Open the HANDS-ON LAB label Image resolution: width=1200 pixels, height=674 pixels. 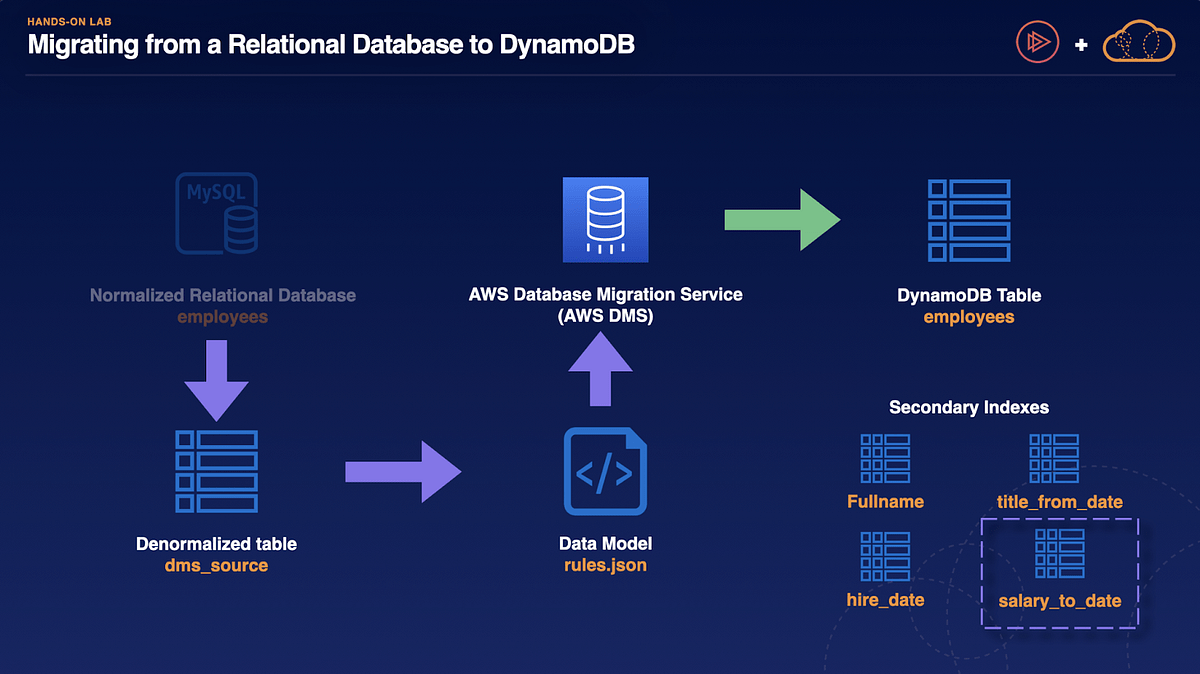click(69, 20)
